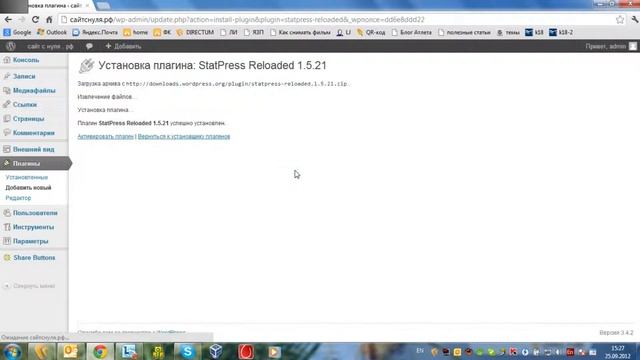Open the home bookmark folder
640x360 pixels.
136,32
